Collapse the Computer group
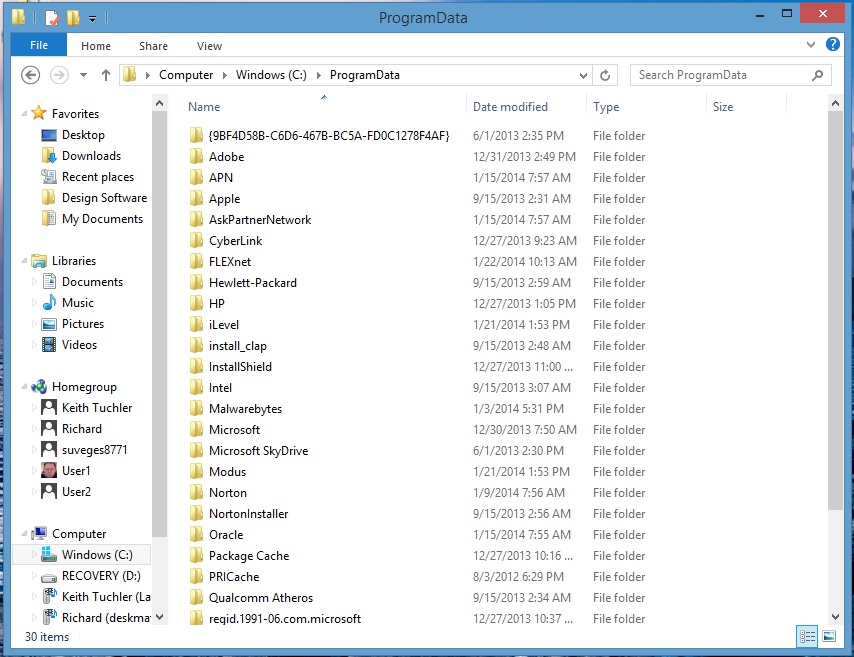 24,534
